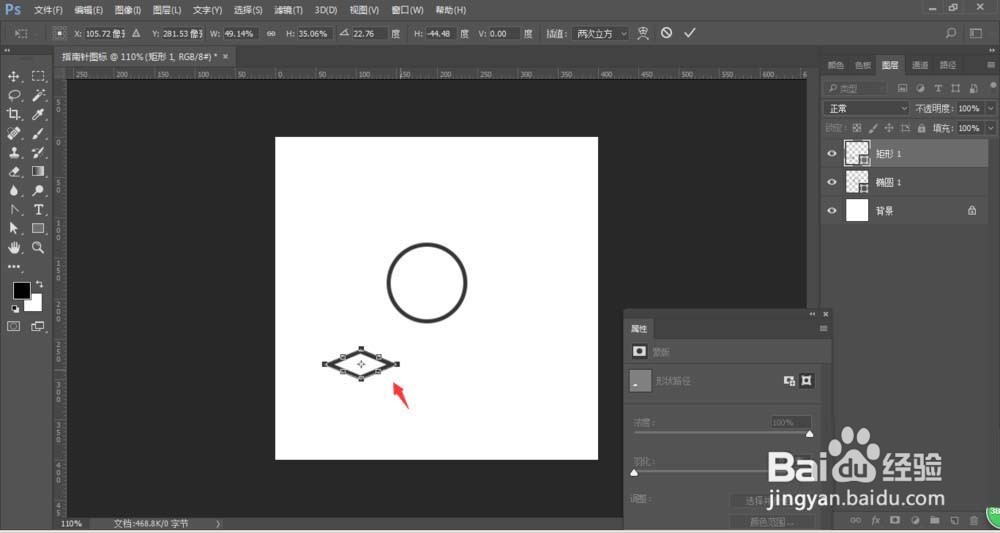Select the Path Selection tool
This screenshot has width=1000, height=533.
point(13,228)
